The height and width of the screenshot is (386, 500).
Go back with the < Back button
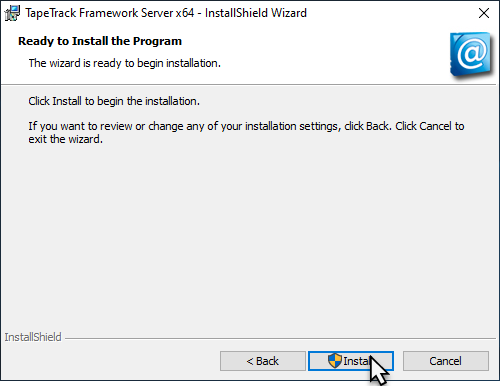pos(263,361)
